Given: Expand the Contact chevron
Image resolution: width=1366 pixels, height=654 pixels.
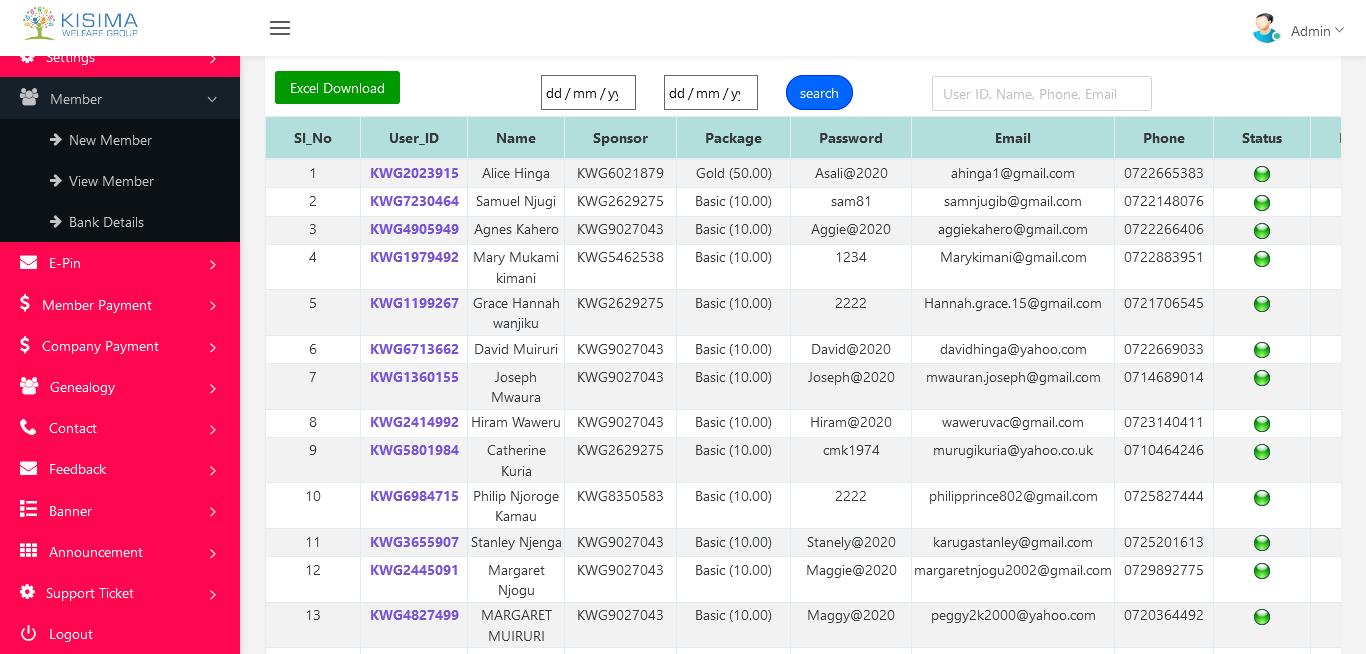Looking at the screenshot, I should (213, 429).
